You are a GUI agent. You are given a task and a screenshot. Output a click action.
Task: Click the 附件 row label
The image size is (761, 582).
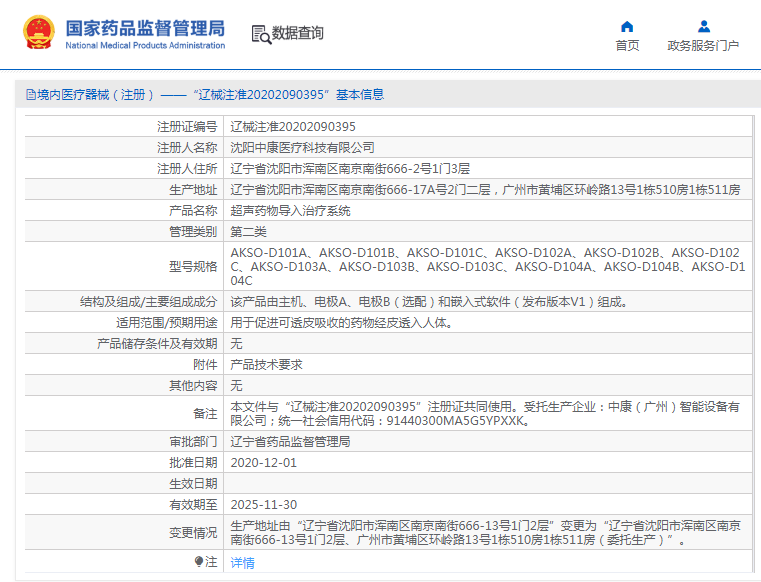205,365
